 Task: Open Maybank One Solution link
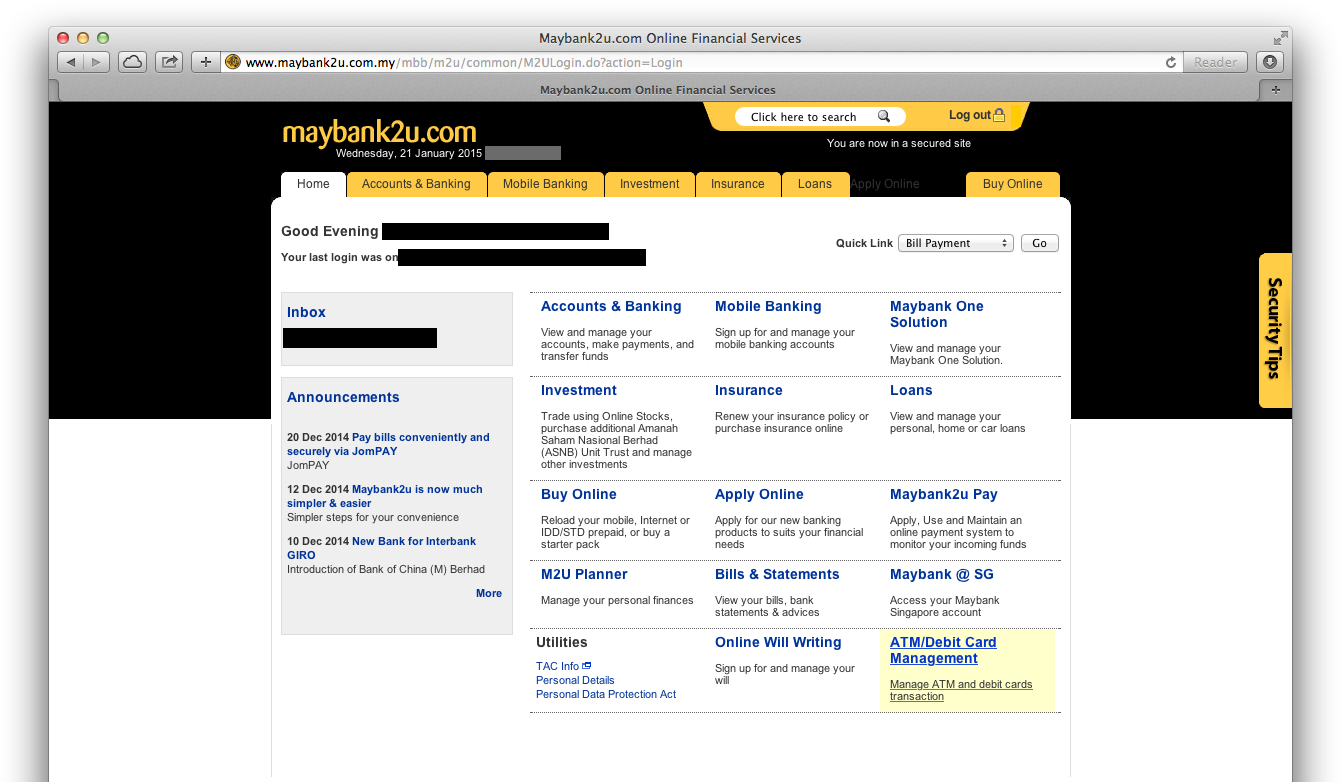click(937, 314)
